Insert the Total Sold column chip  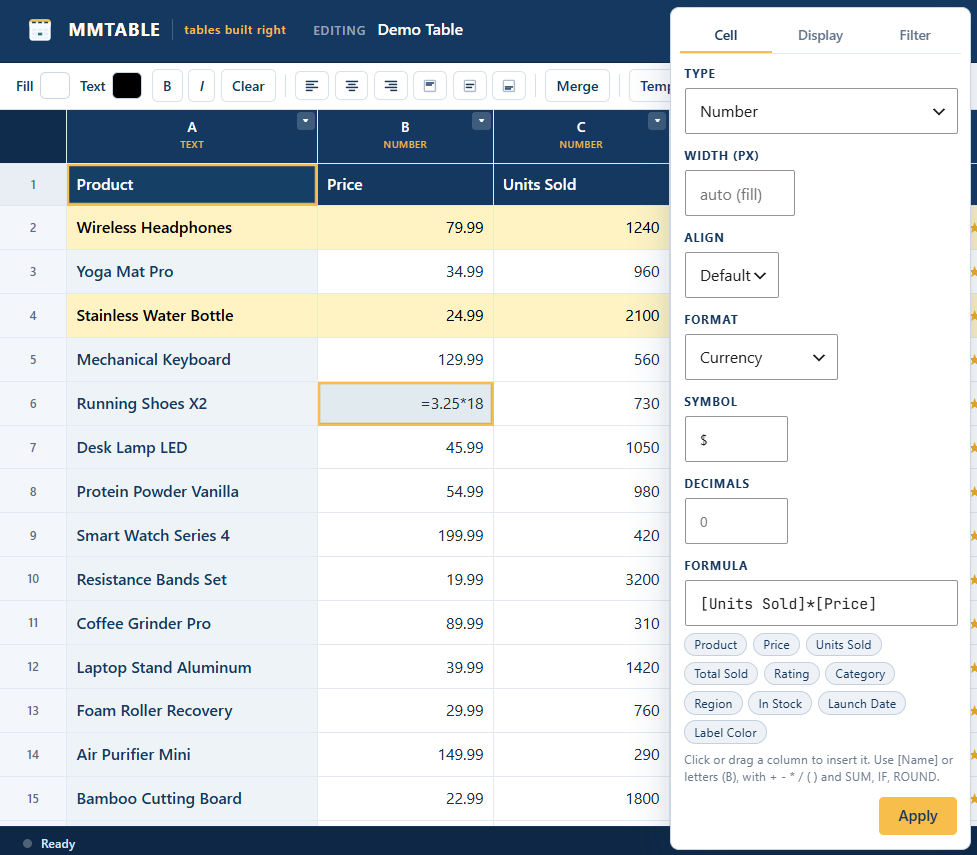(721, 674)
